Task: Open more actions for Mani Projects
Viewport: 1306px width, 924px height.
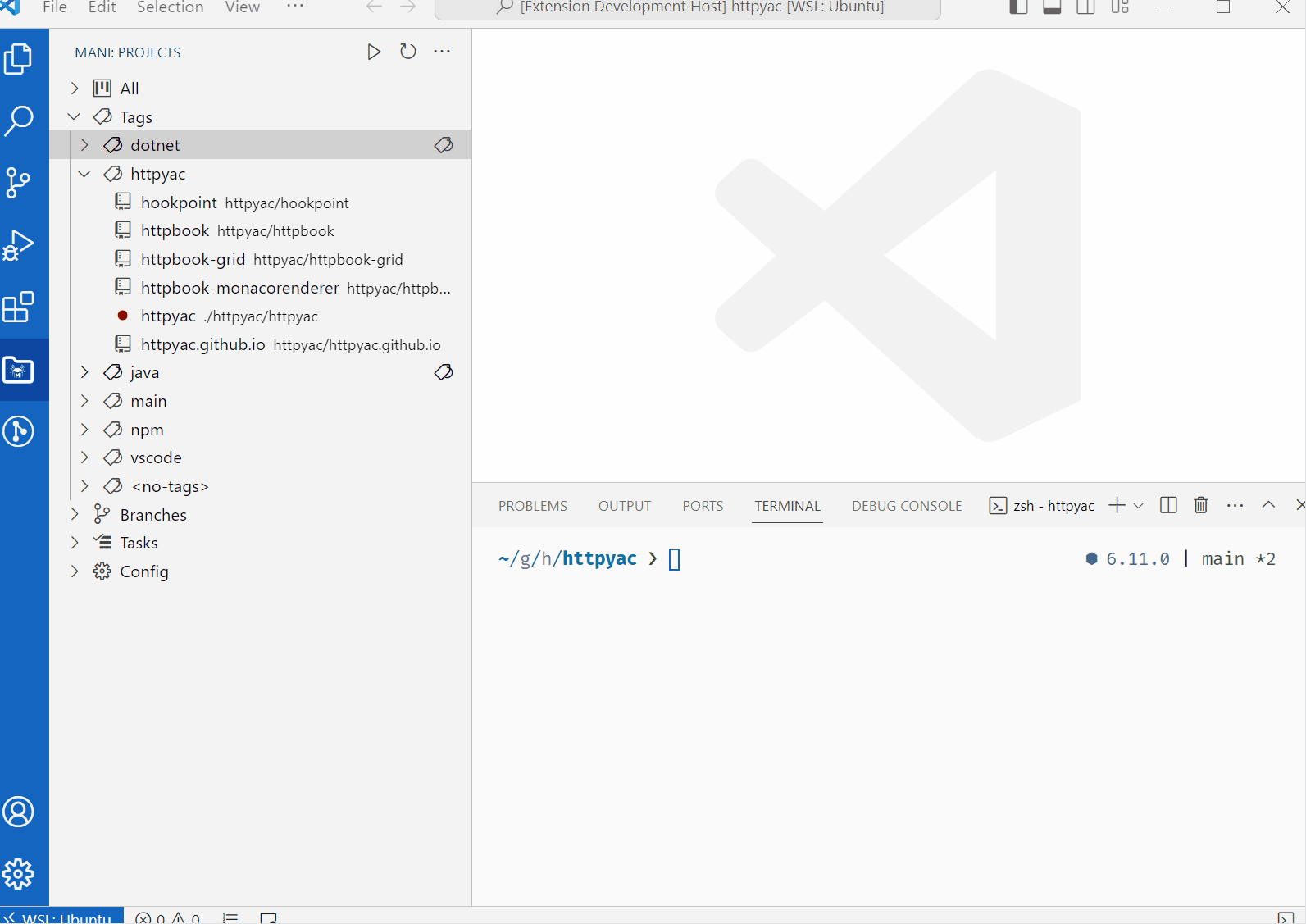Action: click(442, 52)
